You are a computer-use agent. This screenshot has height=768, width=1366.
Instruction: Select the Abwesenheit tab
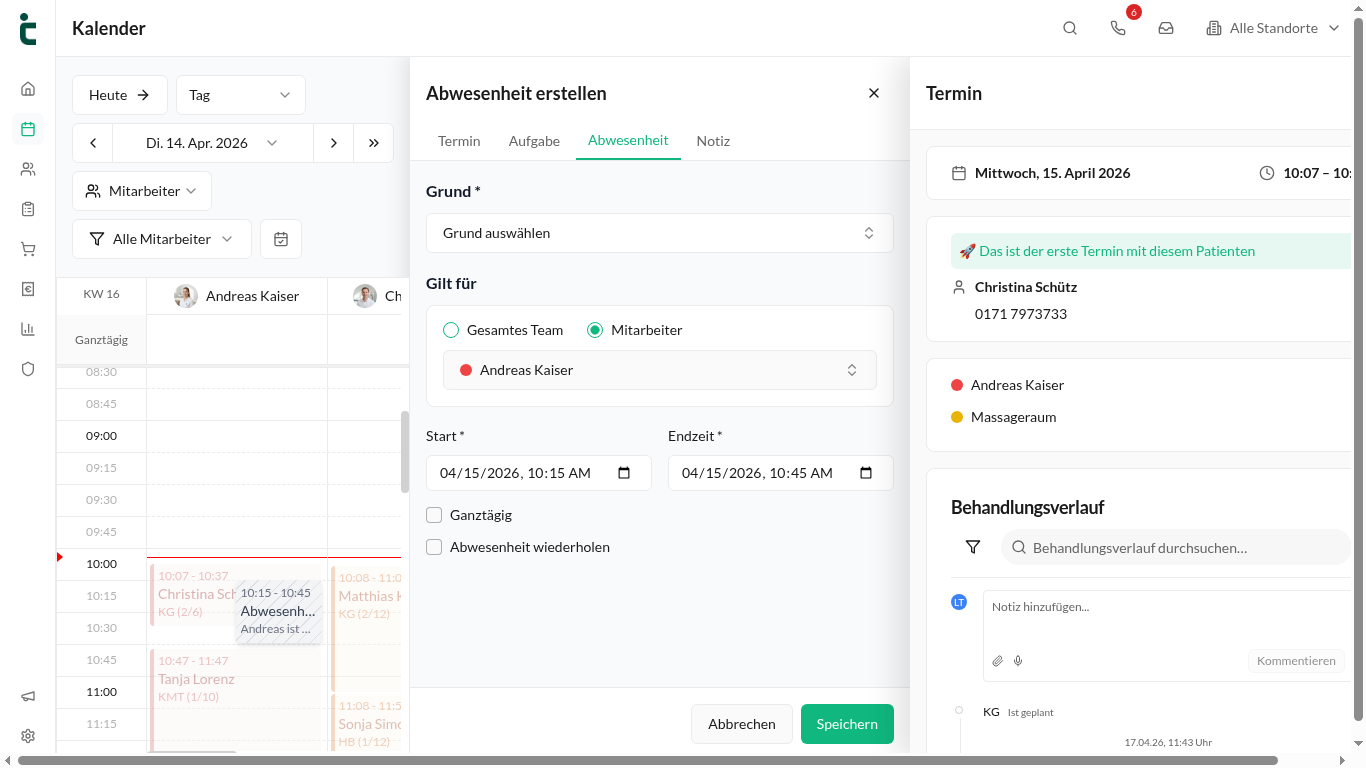[x=628, y=141]
